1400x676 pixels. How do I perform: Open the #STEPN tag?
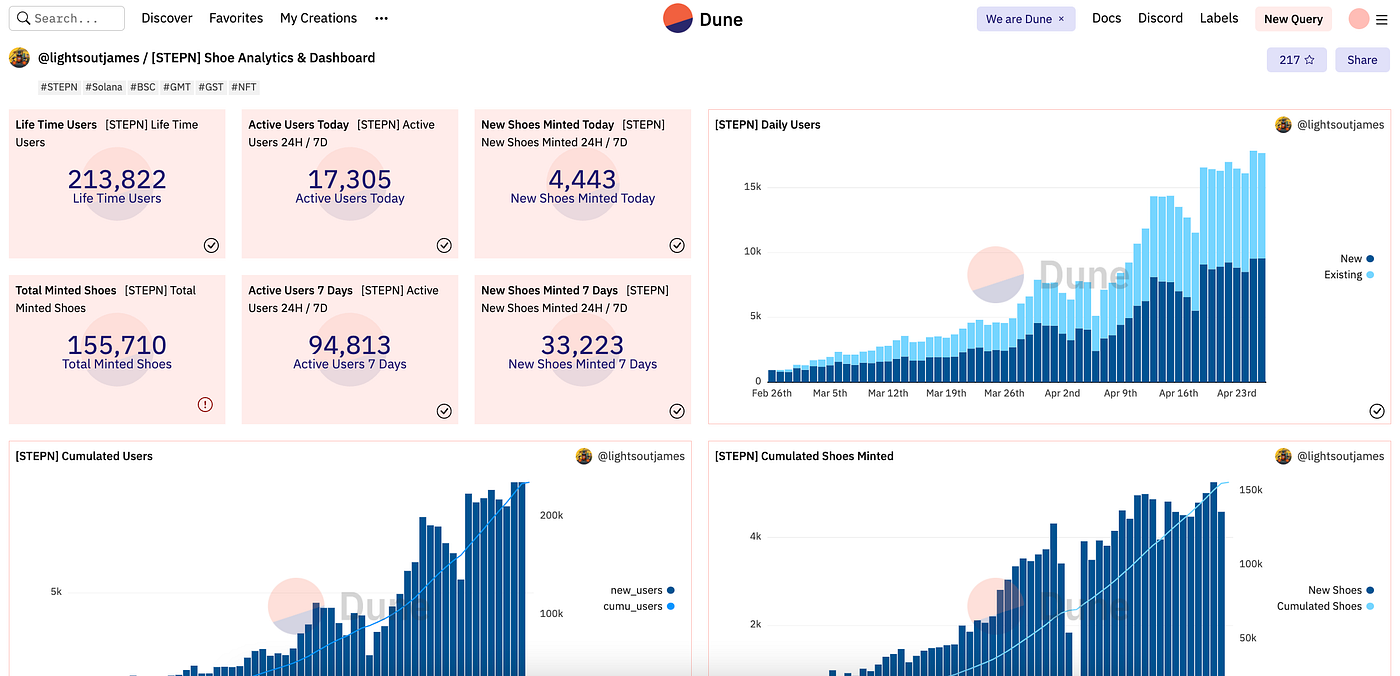59,87
